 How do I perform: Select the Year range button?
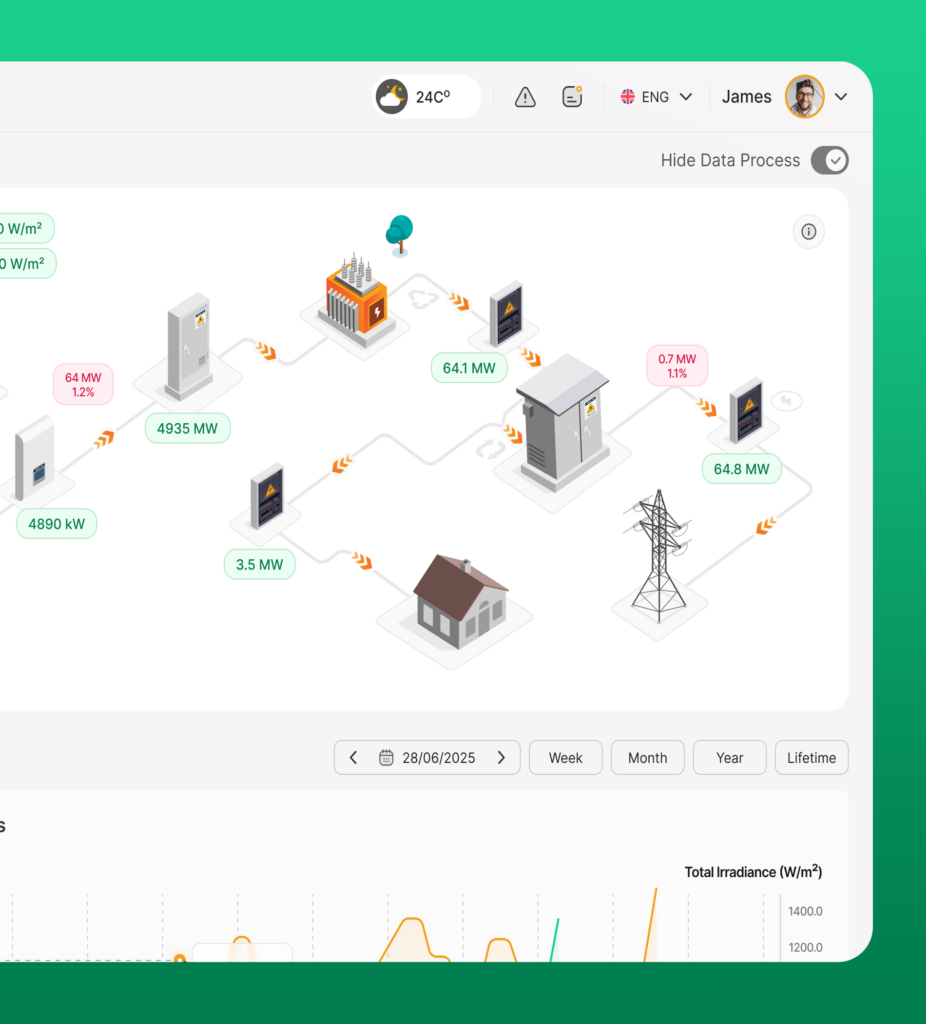729,758
